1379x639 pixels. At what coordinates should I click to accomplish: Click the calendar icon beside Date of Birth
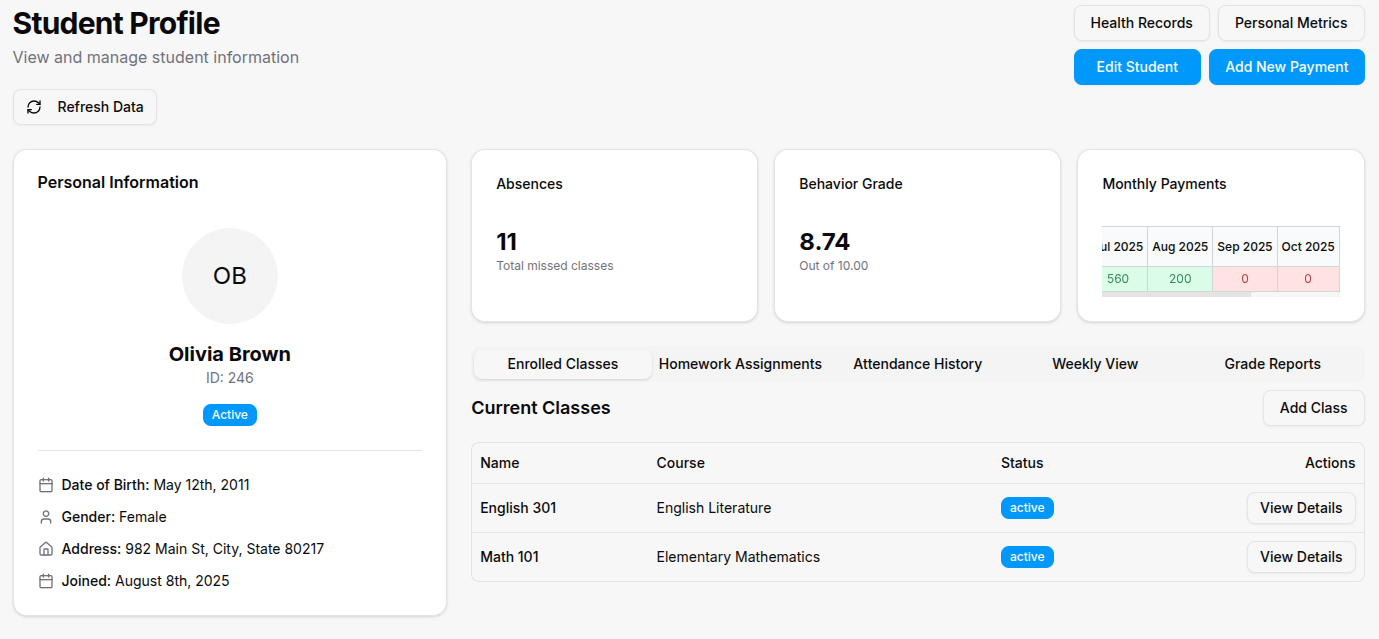[45, 485]
